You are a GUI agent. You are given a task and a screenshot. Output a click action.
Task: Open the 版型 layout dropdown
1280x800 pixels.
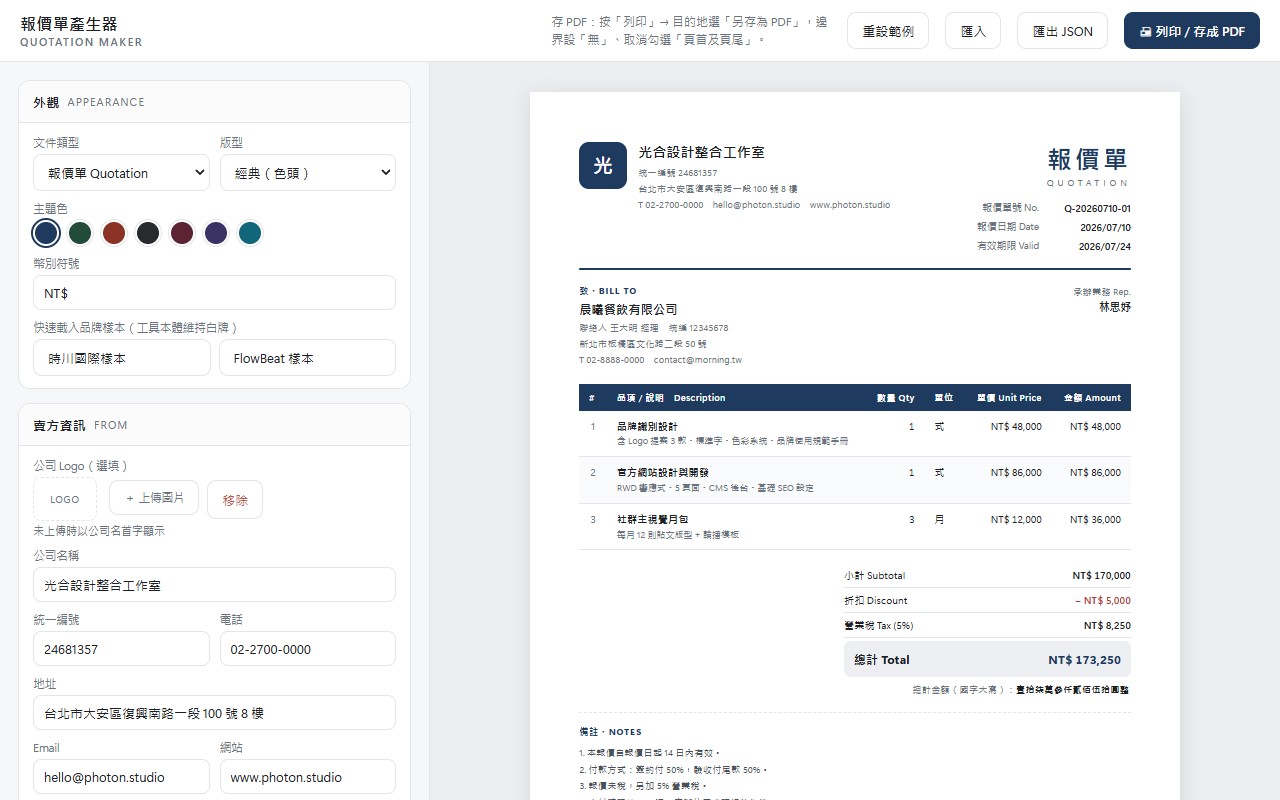coord(307,172)
